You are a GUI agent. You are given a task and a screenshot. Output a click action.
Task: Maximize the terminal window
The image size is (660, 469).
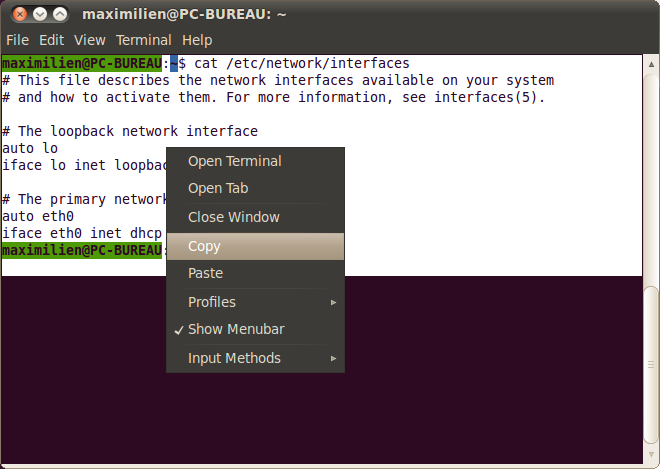click(59, 15)
